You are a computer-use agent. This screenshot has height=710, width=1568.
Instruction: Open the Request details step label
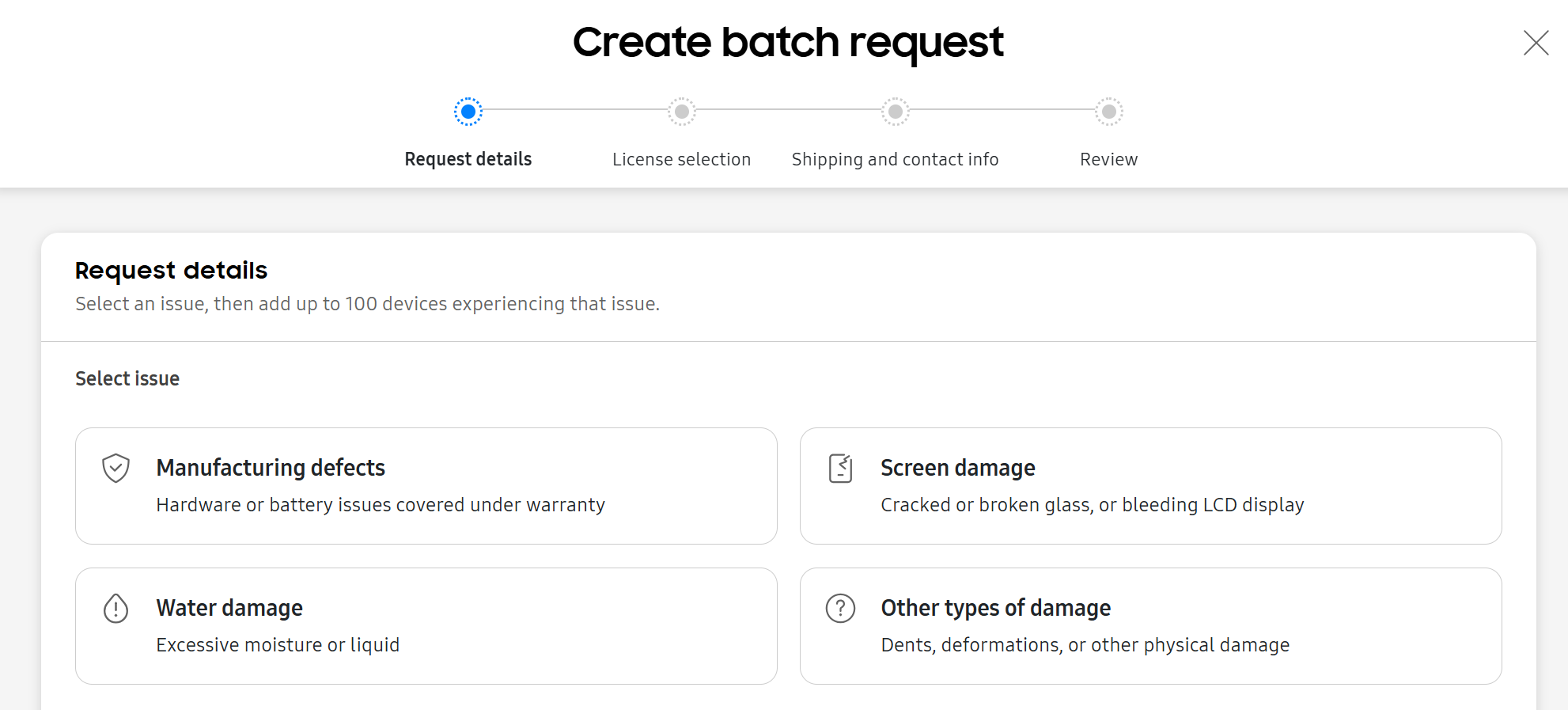click(x=468, y=159)
